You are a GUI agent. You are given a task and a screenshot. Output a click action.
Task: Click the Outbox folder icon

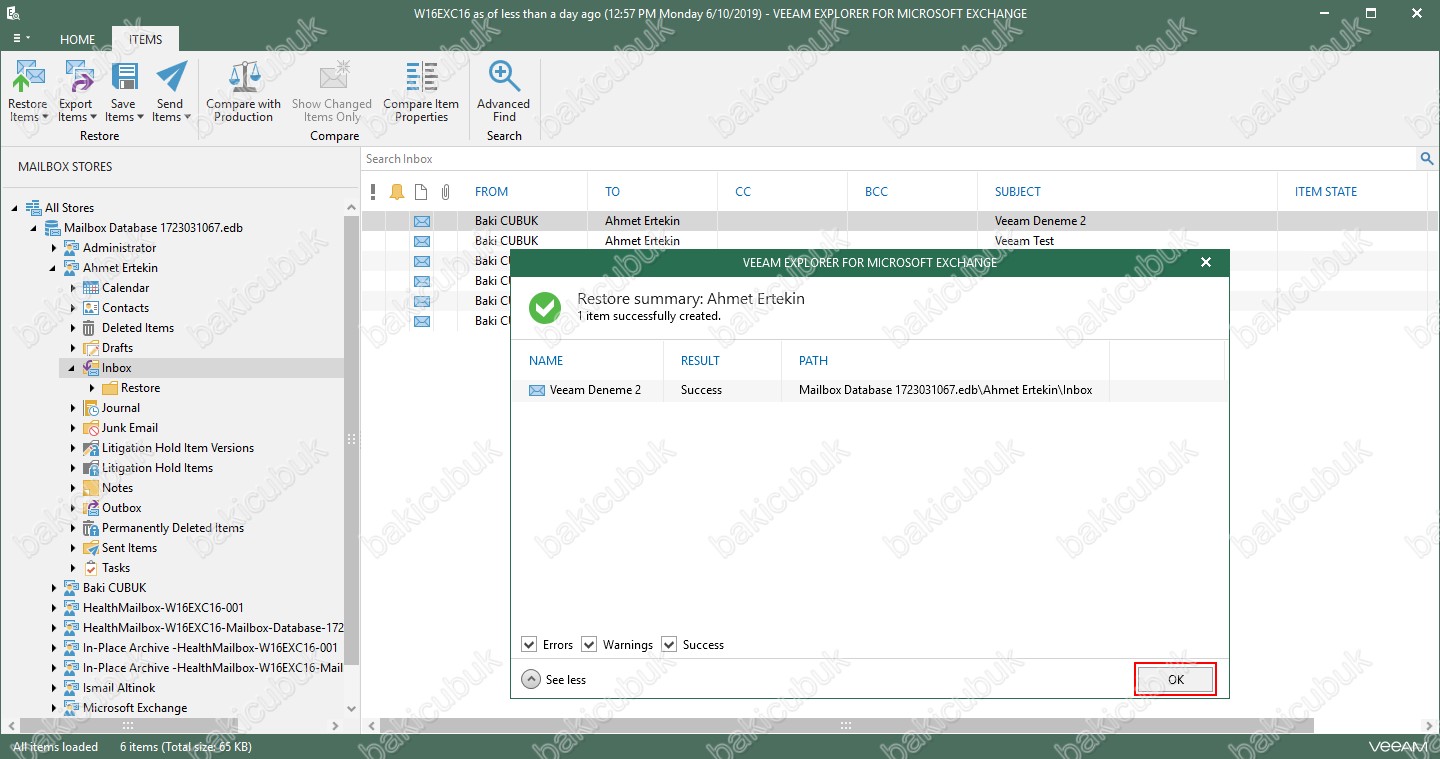pos(91,508)
